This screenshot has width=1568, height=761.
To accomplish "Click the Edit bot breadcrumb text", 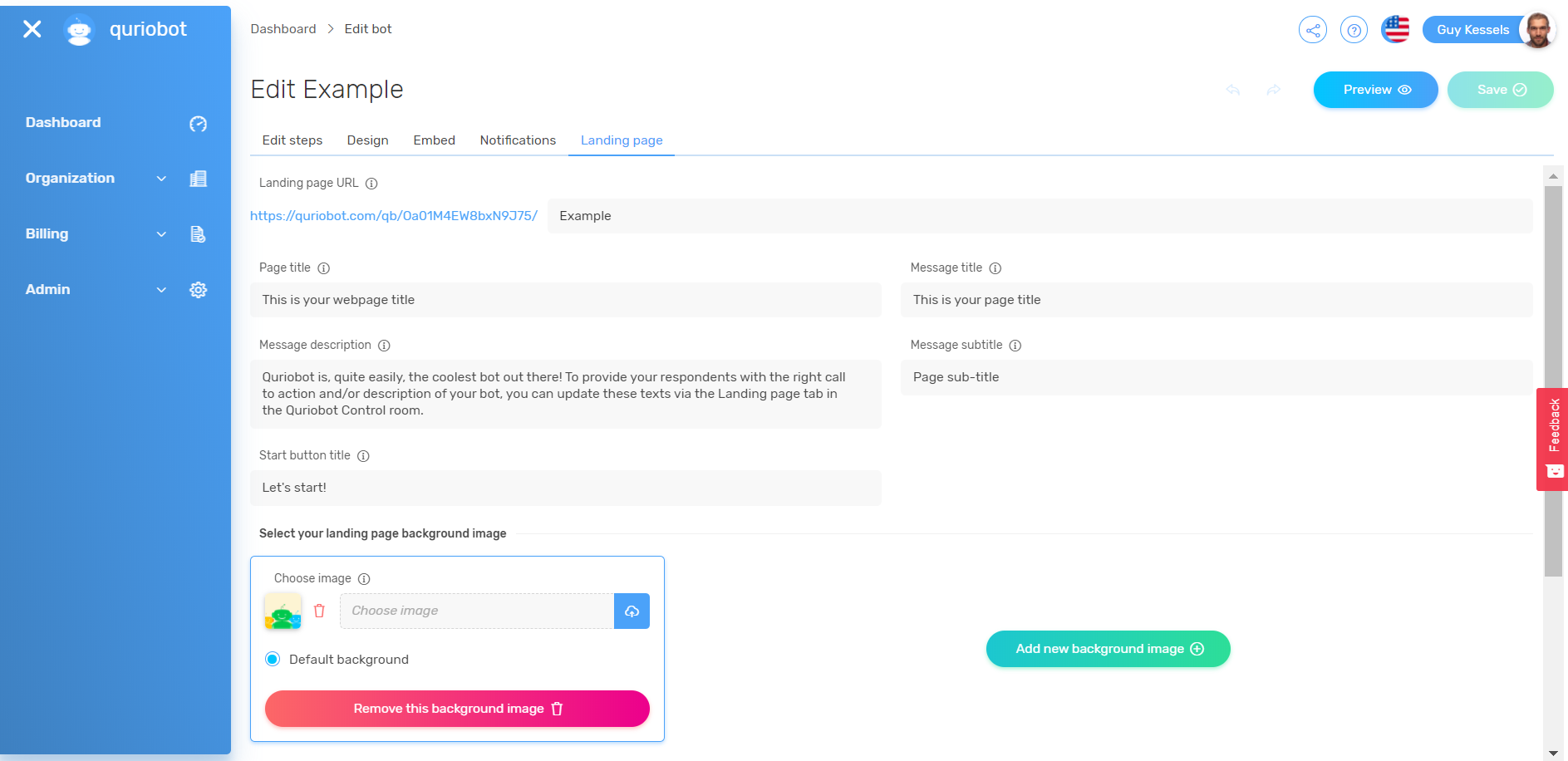I will point(368,29).
